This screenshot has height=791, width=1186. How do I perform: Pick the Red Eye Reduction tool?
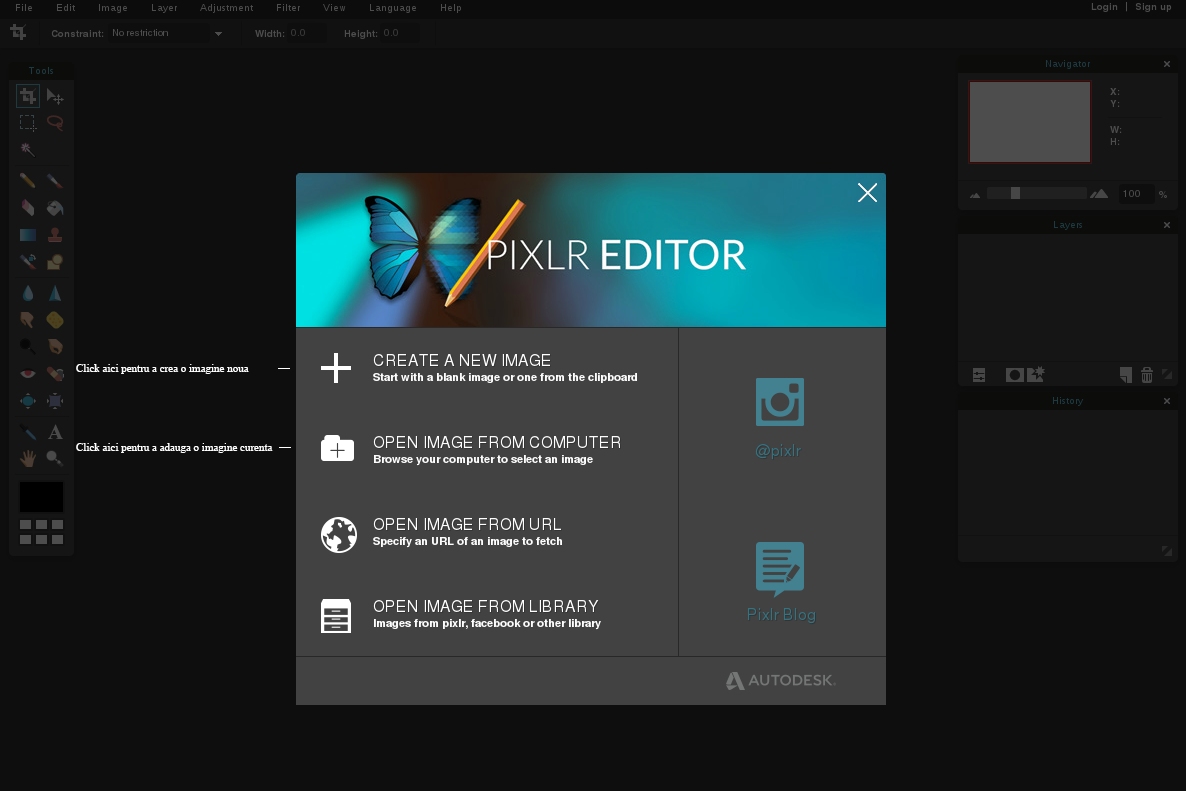tap(28, 374)
